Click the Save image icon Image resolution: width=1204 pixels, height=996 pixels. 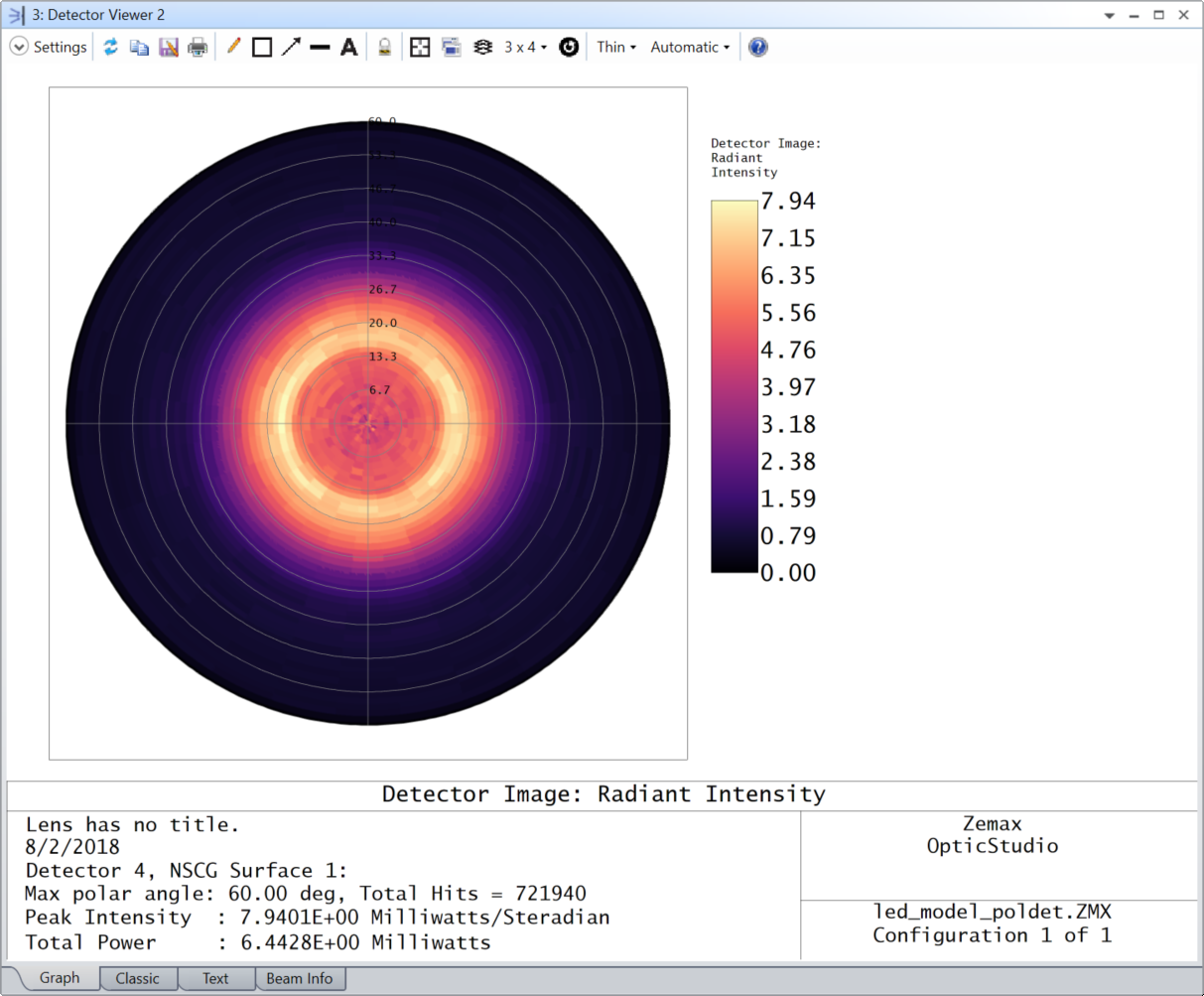[x=169, y=47]
